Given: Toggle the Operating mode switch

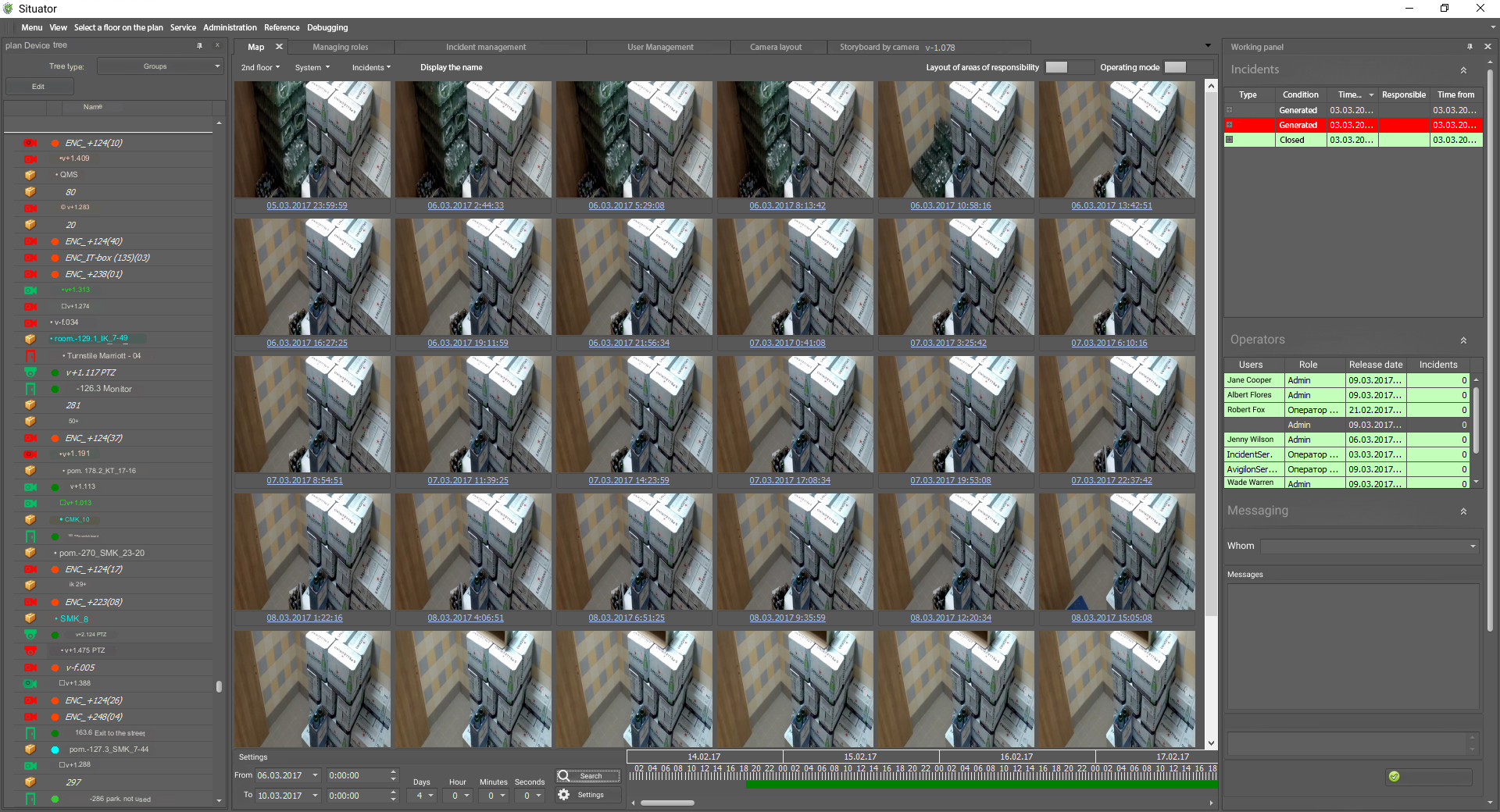Looking at the screenshot, I should click(1175, 67).
